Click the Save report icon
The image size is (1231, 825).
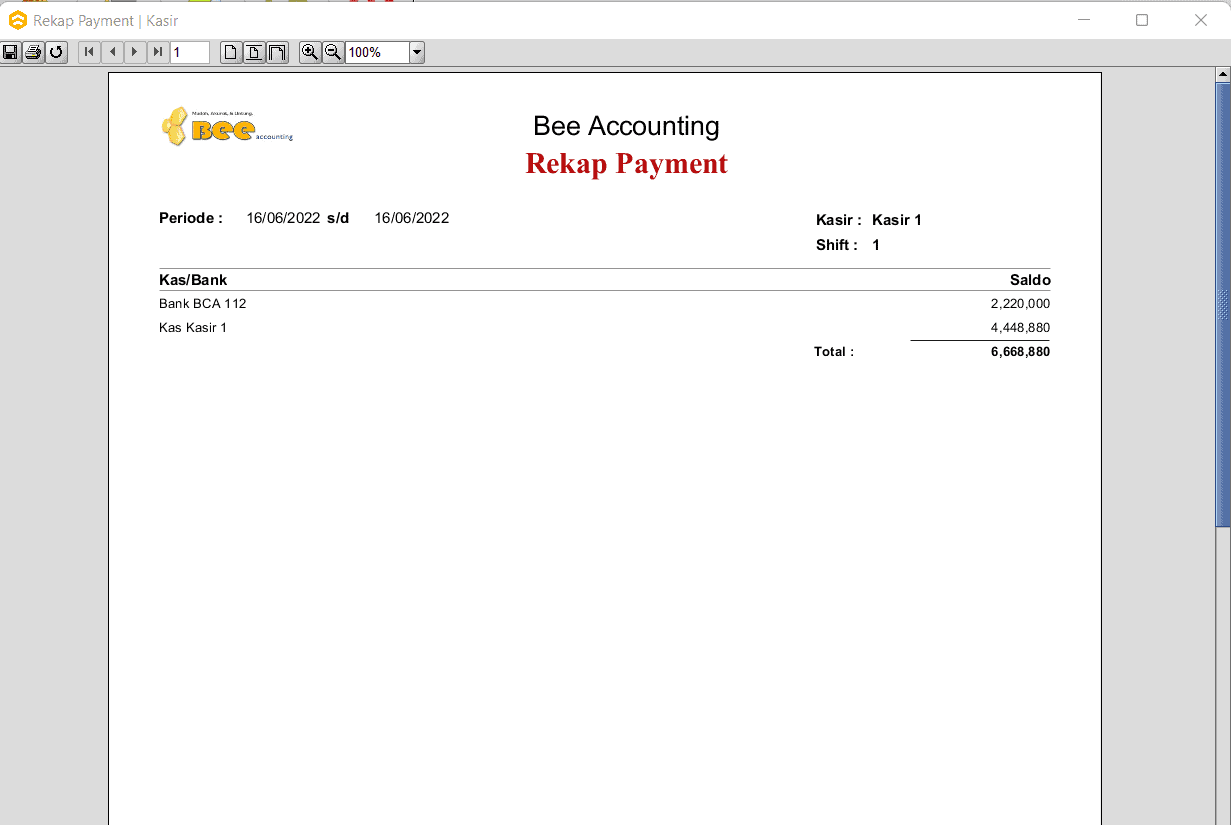point(11,52)
